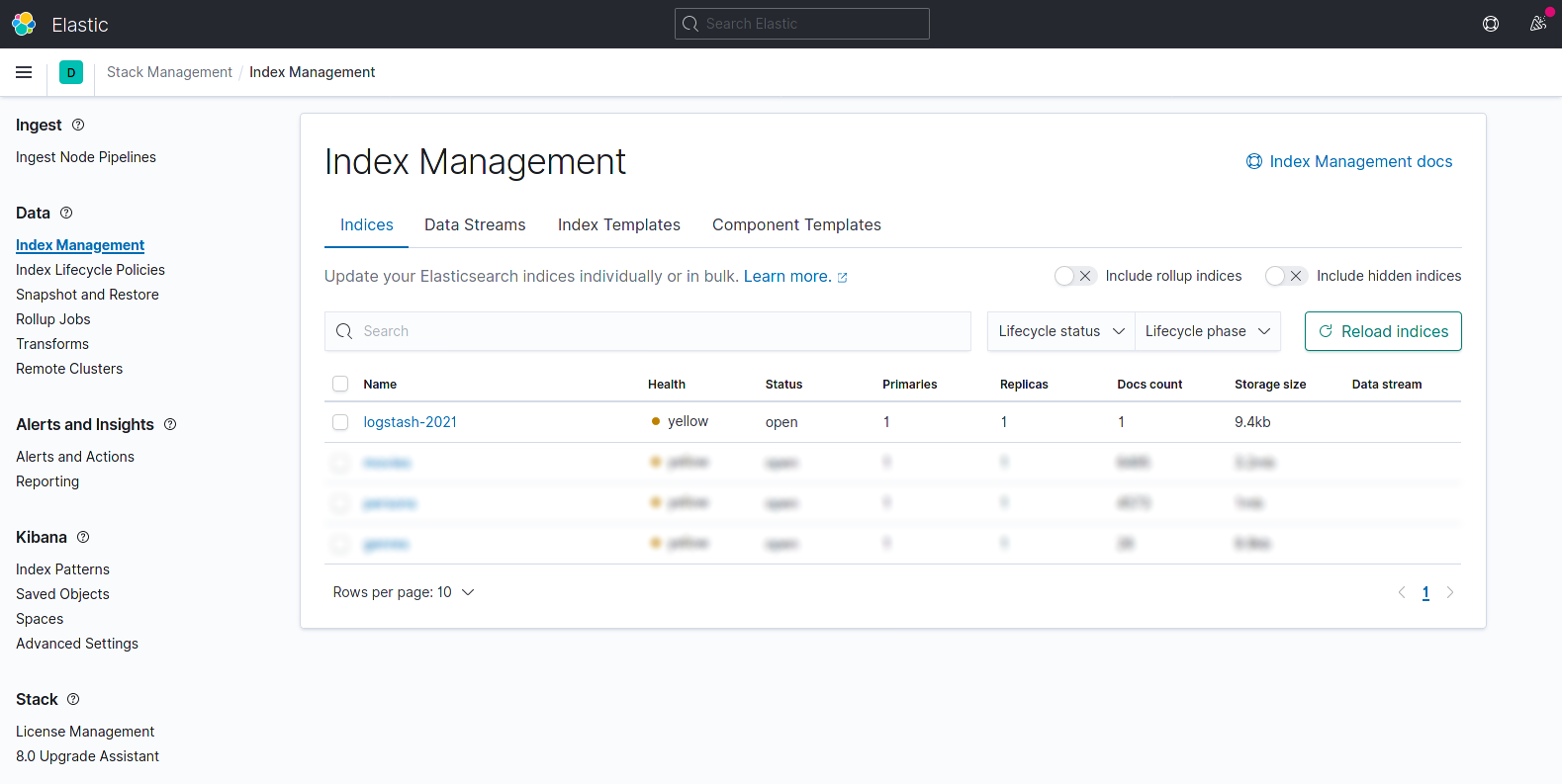Open the Lifecycle phase filter dropdown
The width and height of the screenshot is (1562, 784).
point(1208,331)
